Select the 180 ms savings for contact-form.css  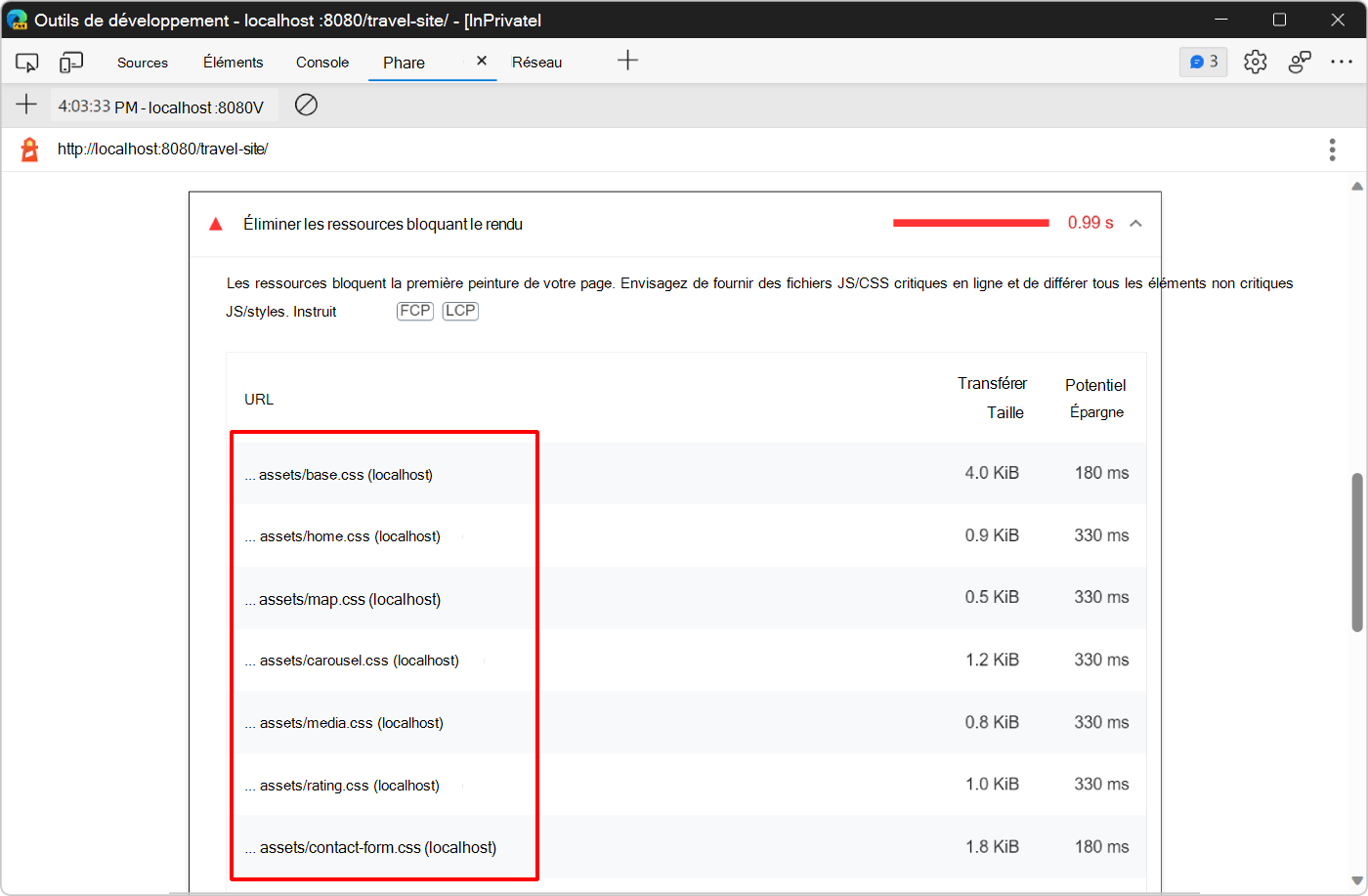(1101, 846)
